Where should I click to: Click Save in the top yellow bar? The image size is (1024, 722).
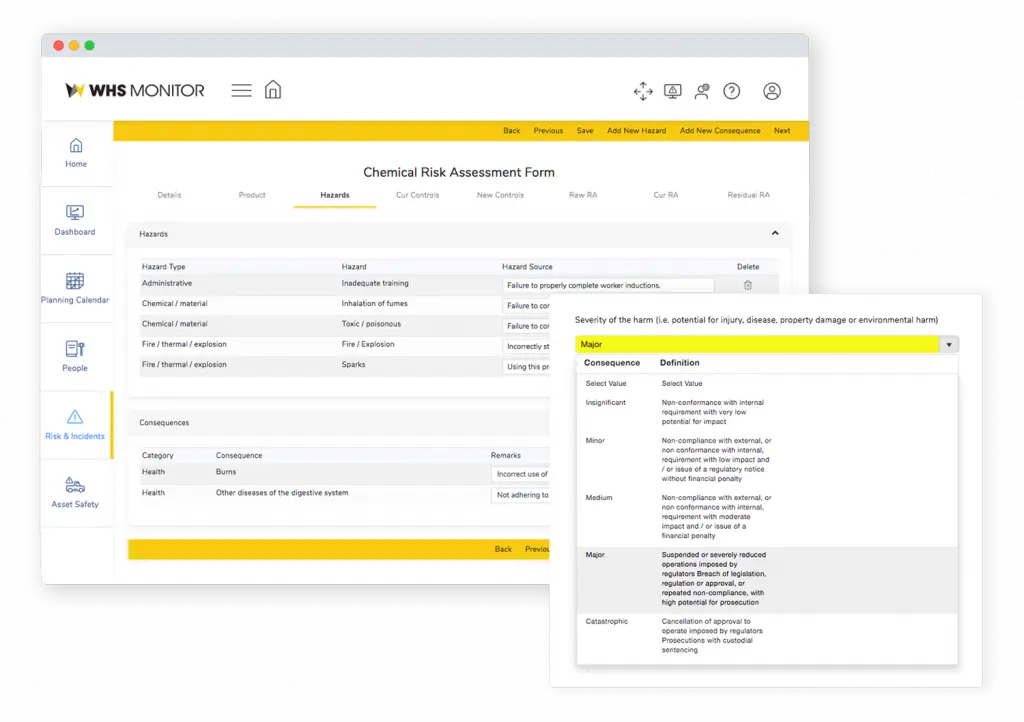pyautogui.click(x=585, y=131)
